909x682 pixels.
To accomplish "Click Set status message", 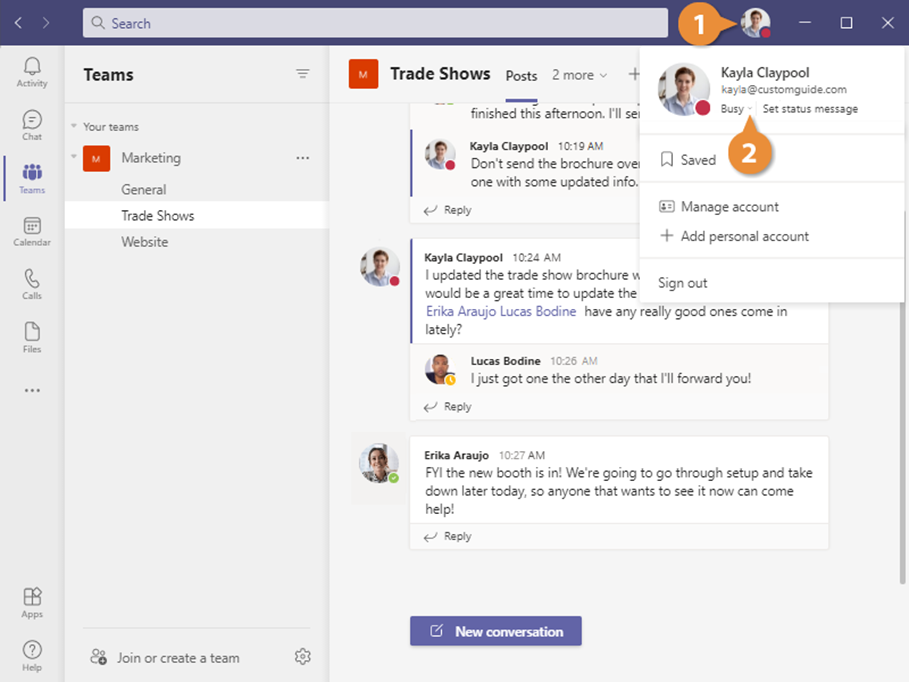I will [x=810, y=108].
